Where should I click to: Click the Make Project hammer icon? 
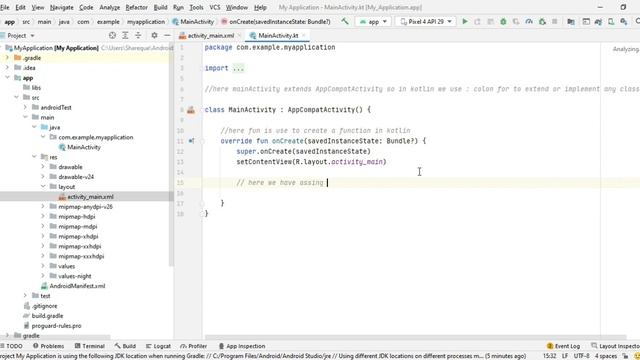coord(345,21)
